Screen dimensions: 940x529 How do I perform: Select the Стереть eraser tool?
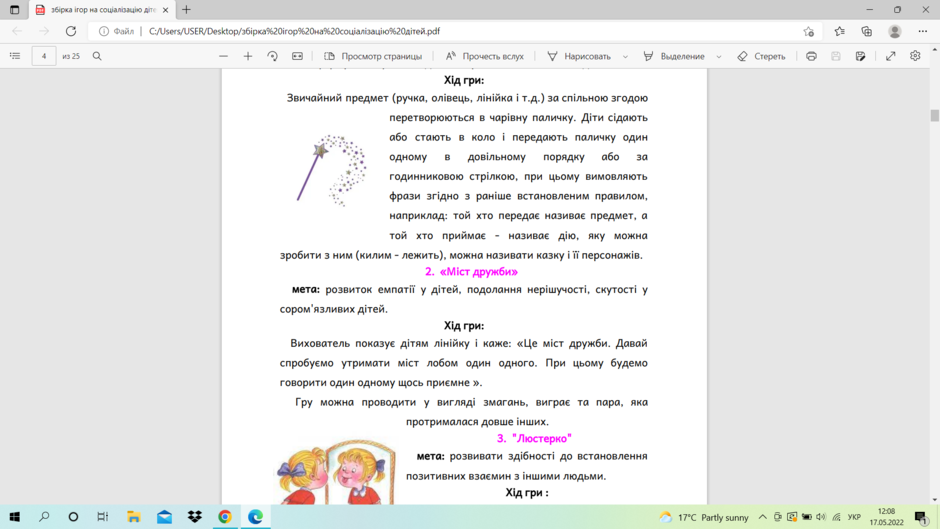(x=761, y=56)
